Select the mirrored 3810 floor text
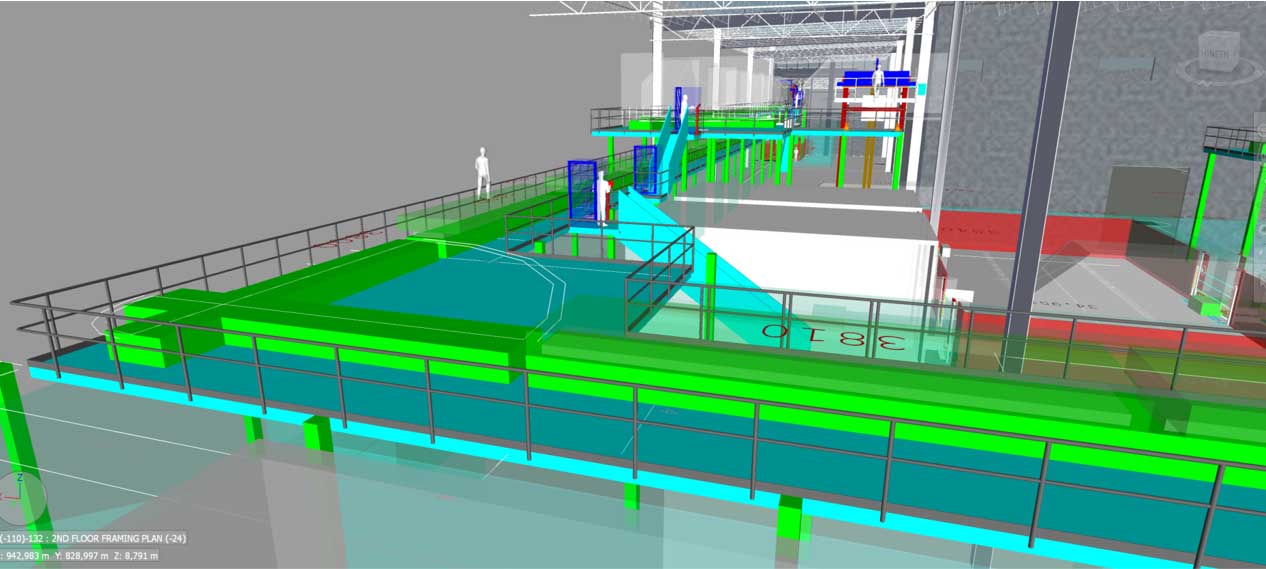 (x=833, y=337)
